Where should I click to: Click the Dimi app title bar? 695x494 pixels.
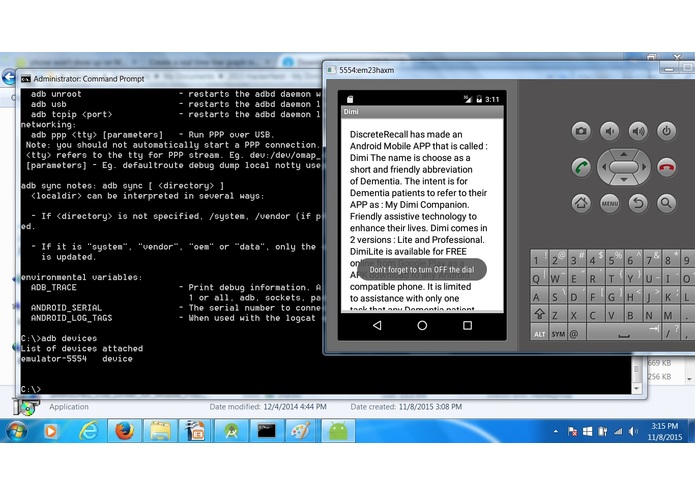422,112
